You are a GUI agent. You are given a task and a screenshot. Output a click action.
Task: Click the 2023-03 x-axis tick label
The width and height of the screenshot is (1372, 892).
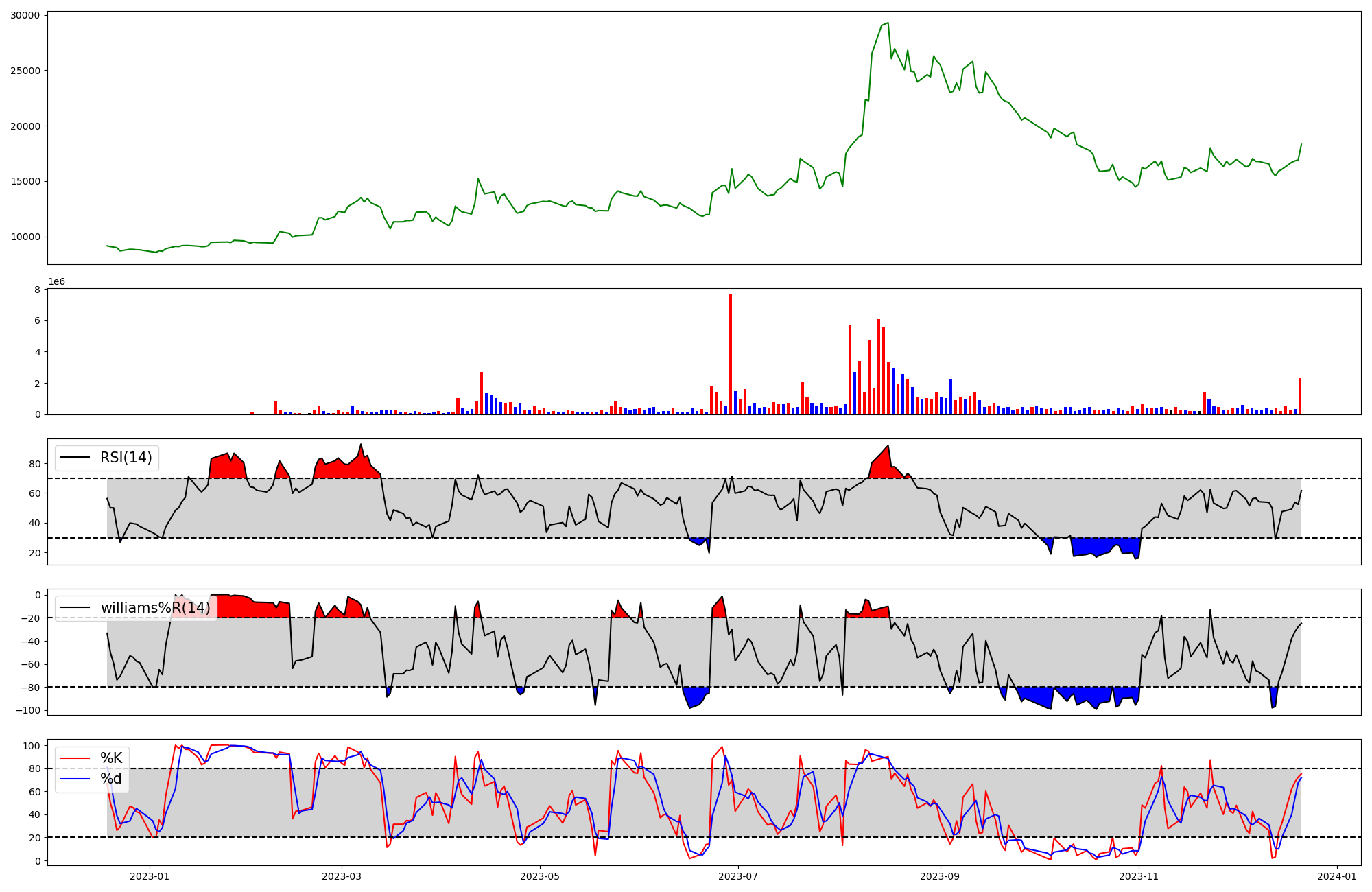[341, 876]
